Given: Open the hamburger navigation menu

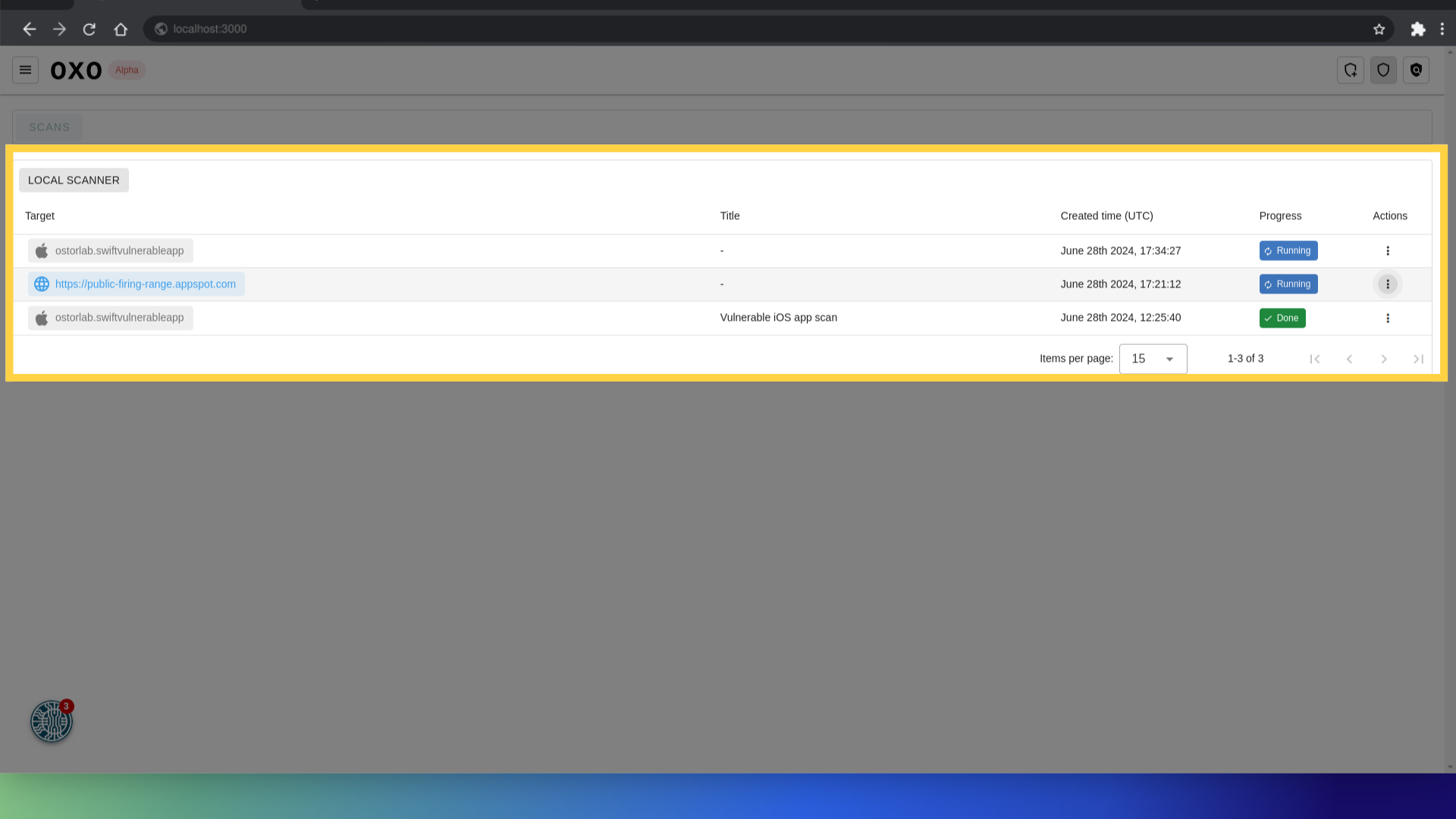Looking at the screenshot, I should coord(25,70).
